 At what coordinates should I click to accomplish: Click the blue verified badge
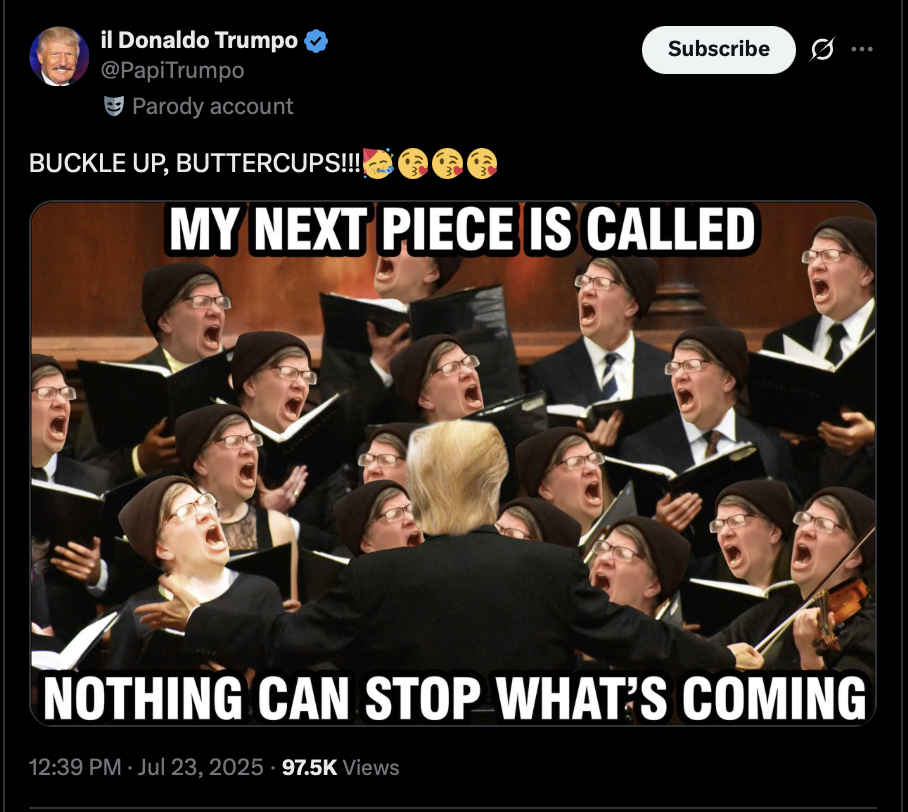(x=316, y=41)
